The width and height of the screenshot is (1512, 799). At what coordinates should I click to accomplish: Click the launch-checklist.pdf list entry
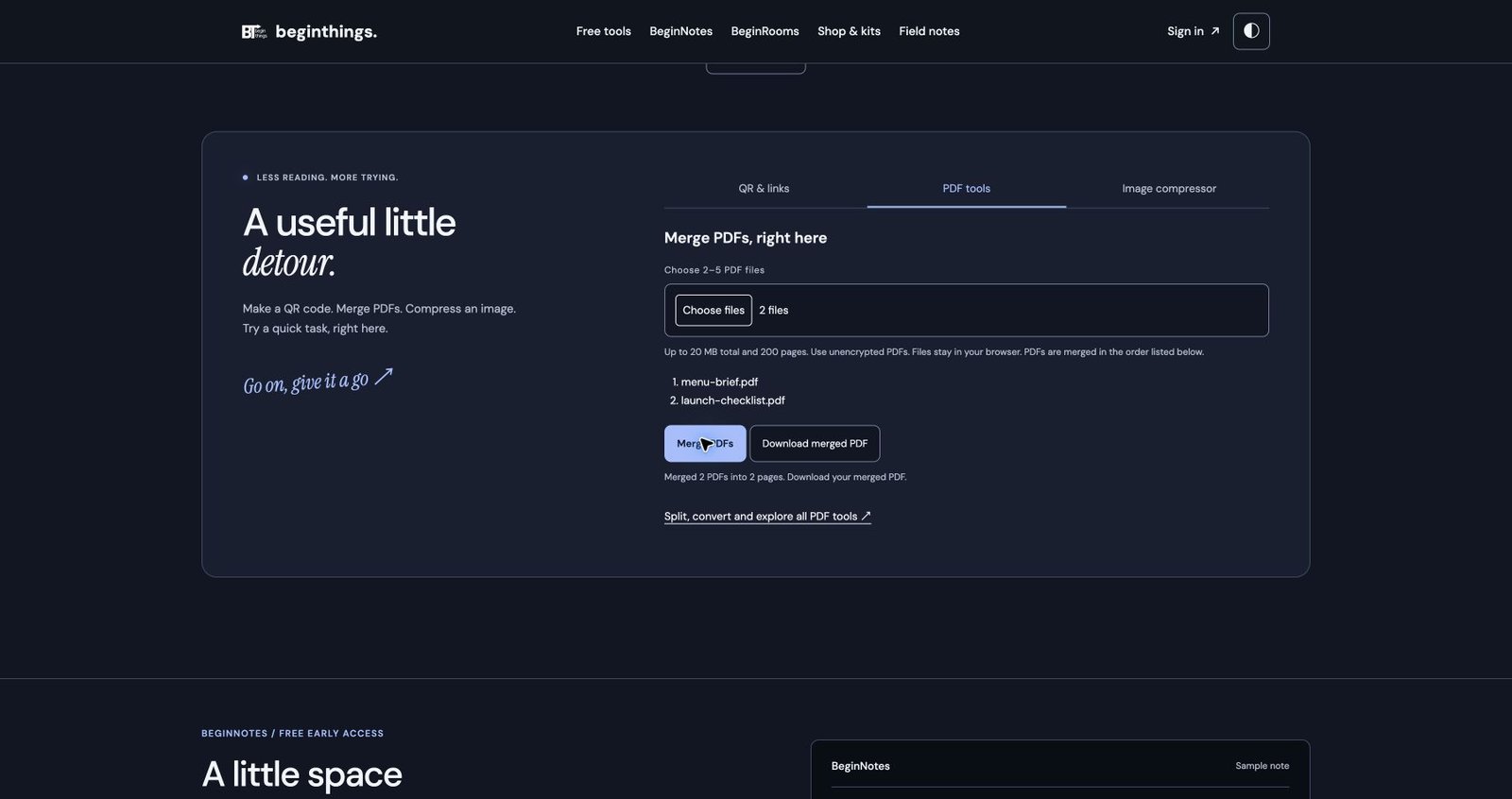[x=732, y=400]
